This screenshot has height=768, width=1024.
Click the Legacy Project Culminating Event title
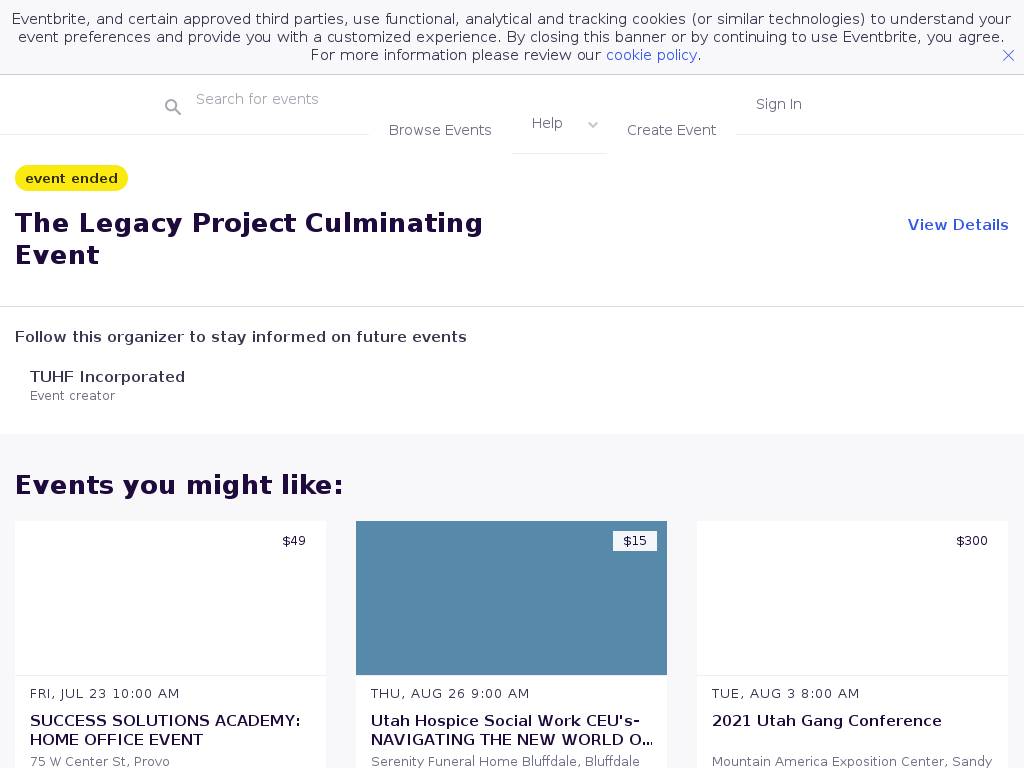point(248,239)
